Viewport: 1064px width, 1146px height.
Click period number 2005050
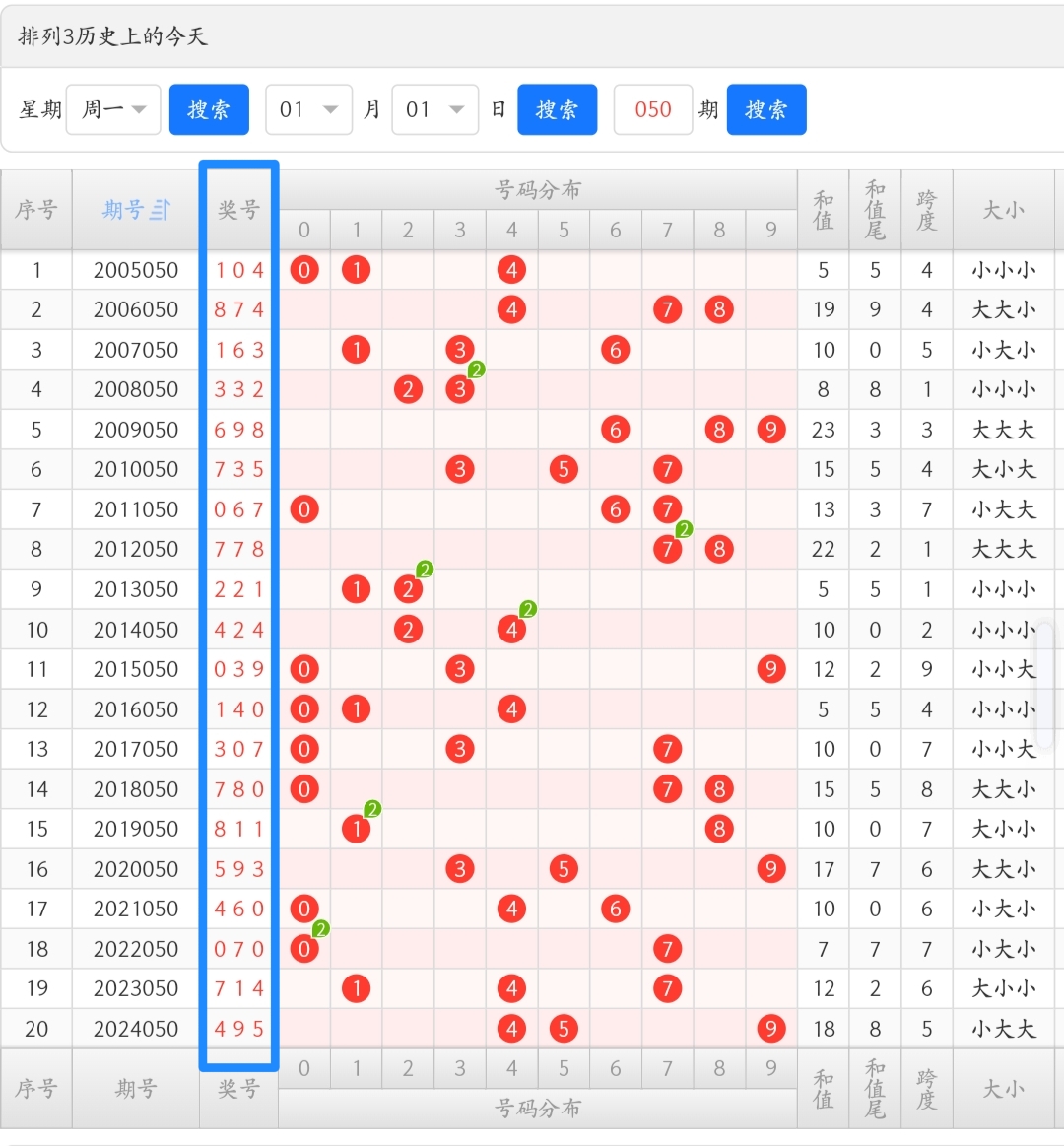coord(136,270)
